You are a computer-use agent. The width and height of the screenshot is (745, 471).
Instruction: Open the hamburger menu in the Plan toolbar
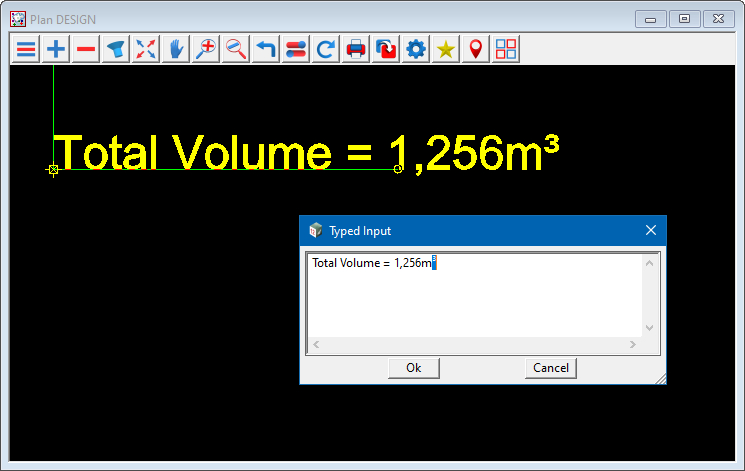pos(26,49)
